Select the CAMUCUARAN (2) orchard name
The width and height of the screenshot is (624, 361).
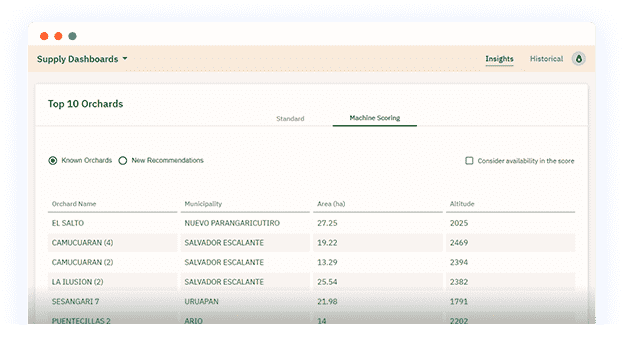pyautogui.click(x=82, y=262)
